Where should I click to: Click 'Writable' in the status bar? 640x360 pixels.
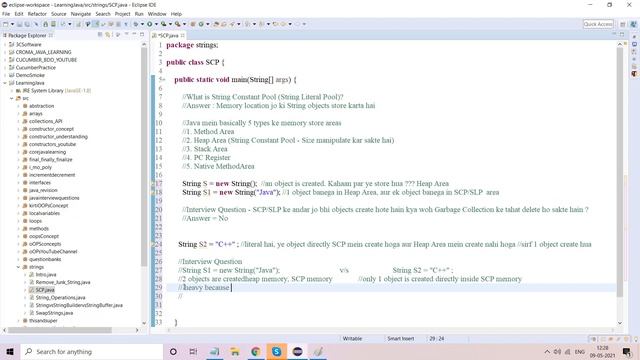coord(352,339)
